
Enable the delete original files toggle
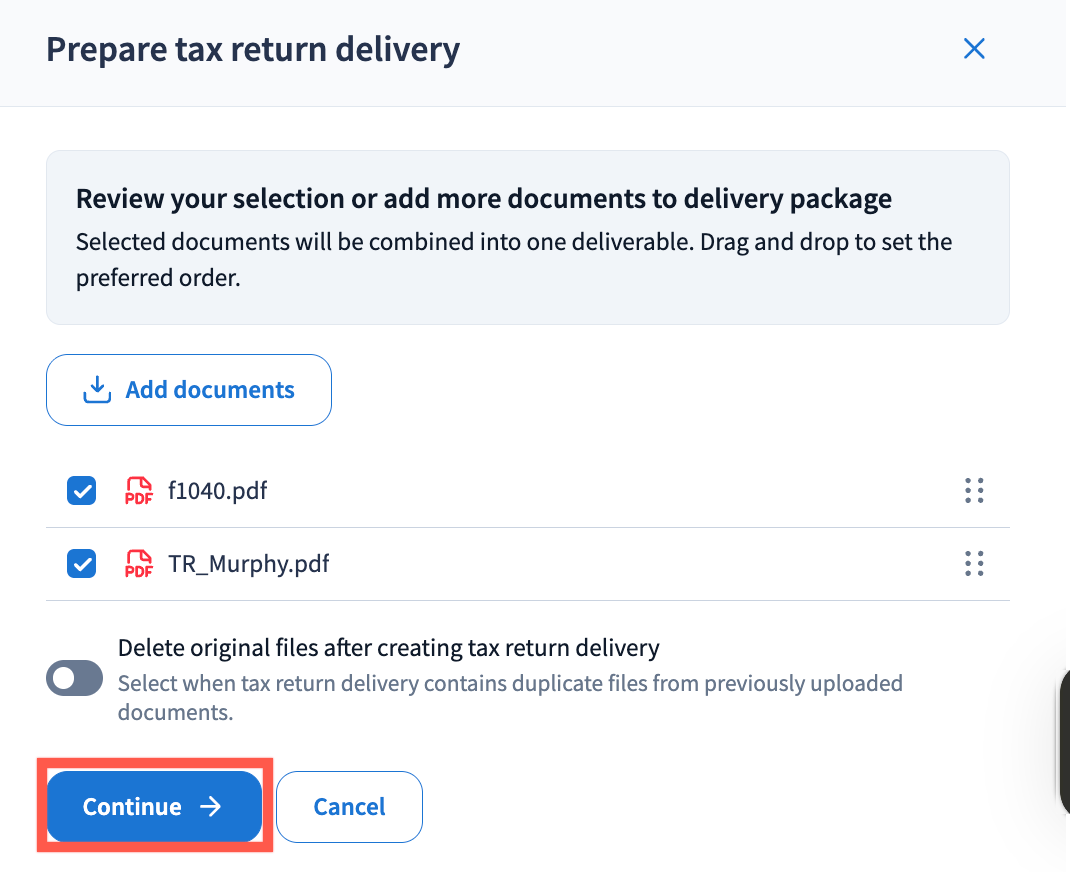[75, 678]
